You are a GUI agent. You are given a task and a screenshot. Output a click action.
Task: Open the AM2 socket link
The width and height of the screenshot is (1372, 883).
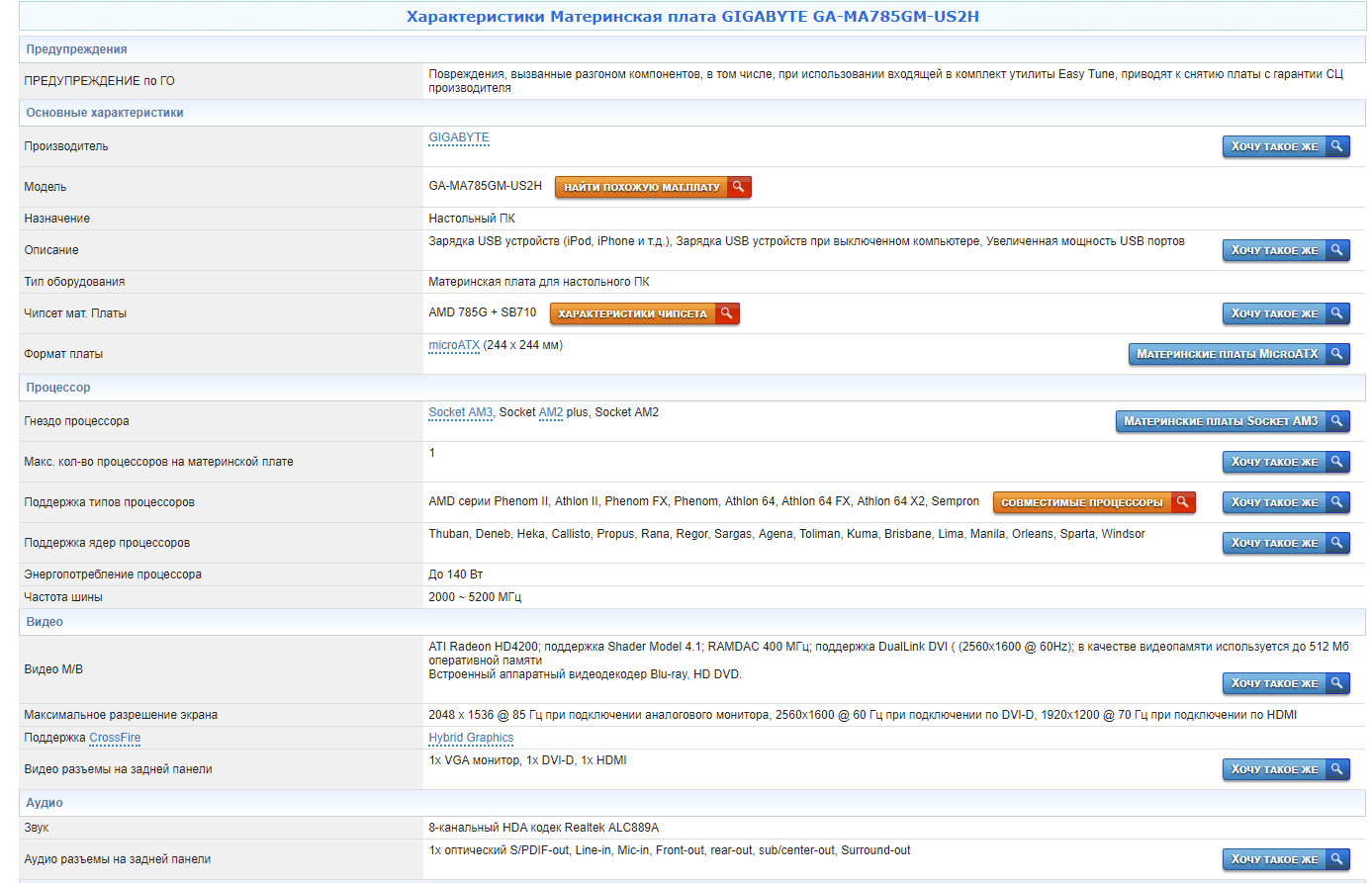[551, 412]
